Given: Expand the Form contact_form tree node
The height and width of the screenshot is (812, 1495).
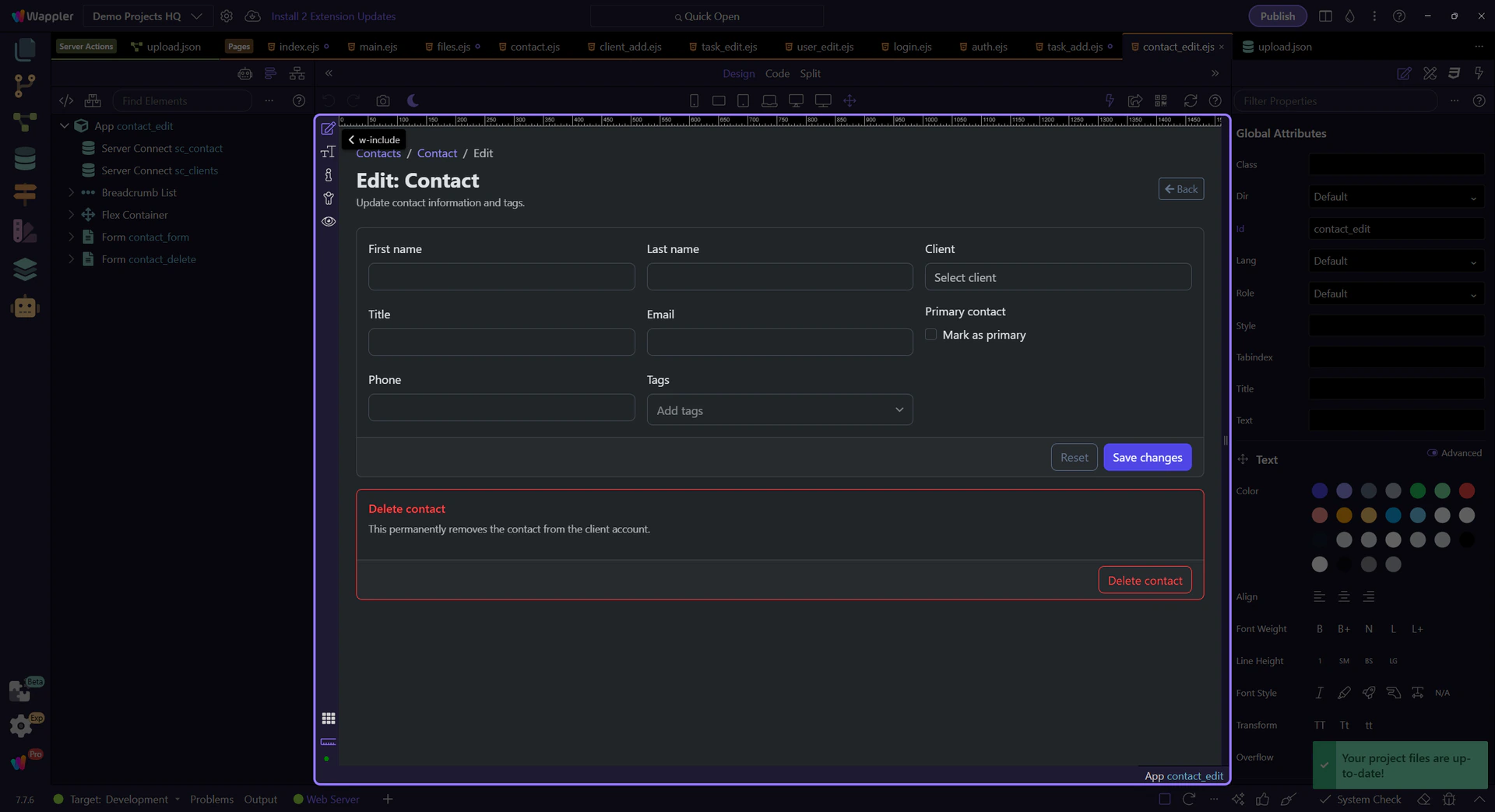Looking at the screenshot, I should (71, 237).
